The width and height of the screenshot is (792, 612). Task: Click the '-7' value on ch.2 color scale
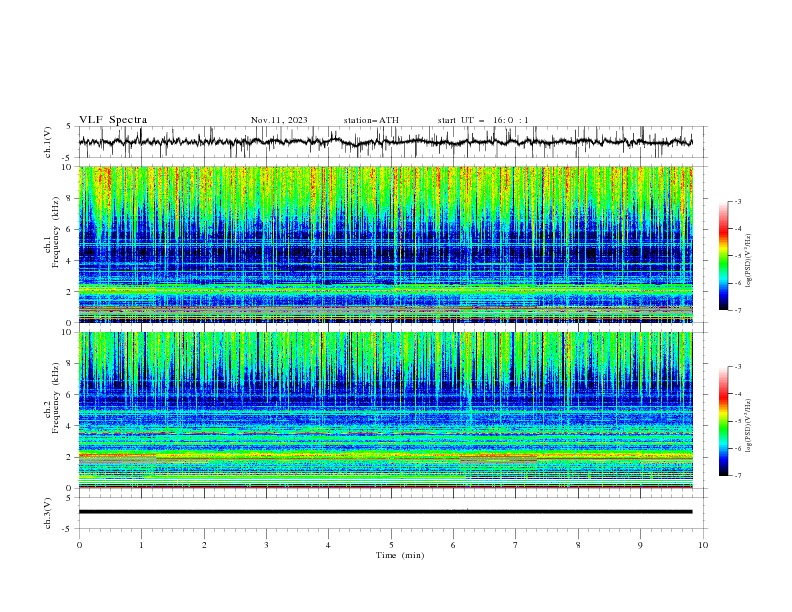(737, 475)
